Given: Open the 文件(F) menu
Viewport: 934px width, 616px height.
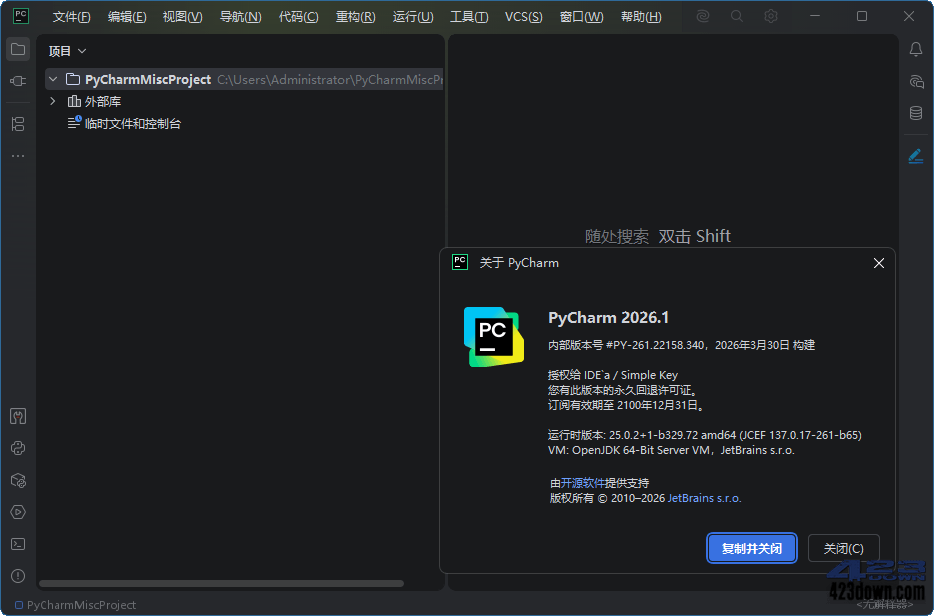Looking at the screenshot, I should tap(70, 16).
